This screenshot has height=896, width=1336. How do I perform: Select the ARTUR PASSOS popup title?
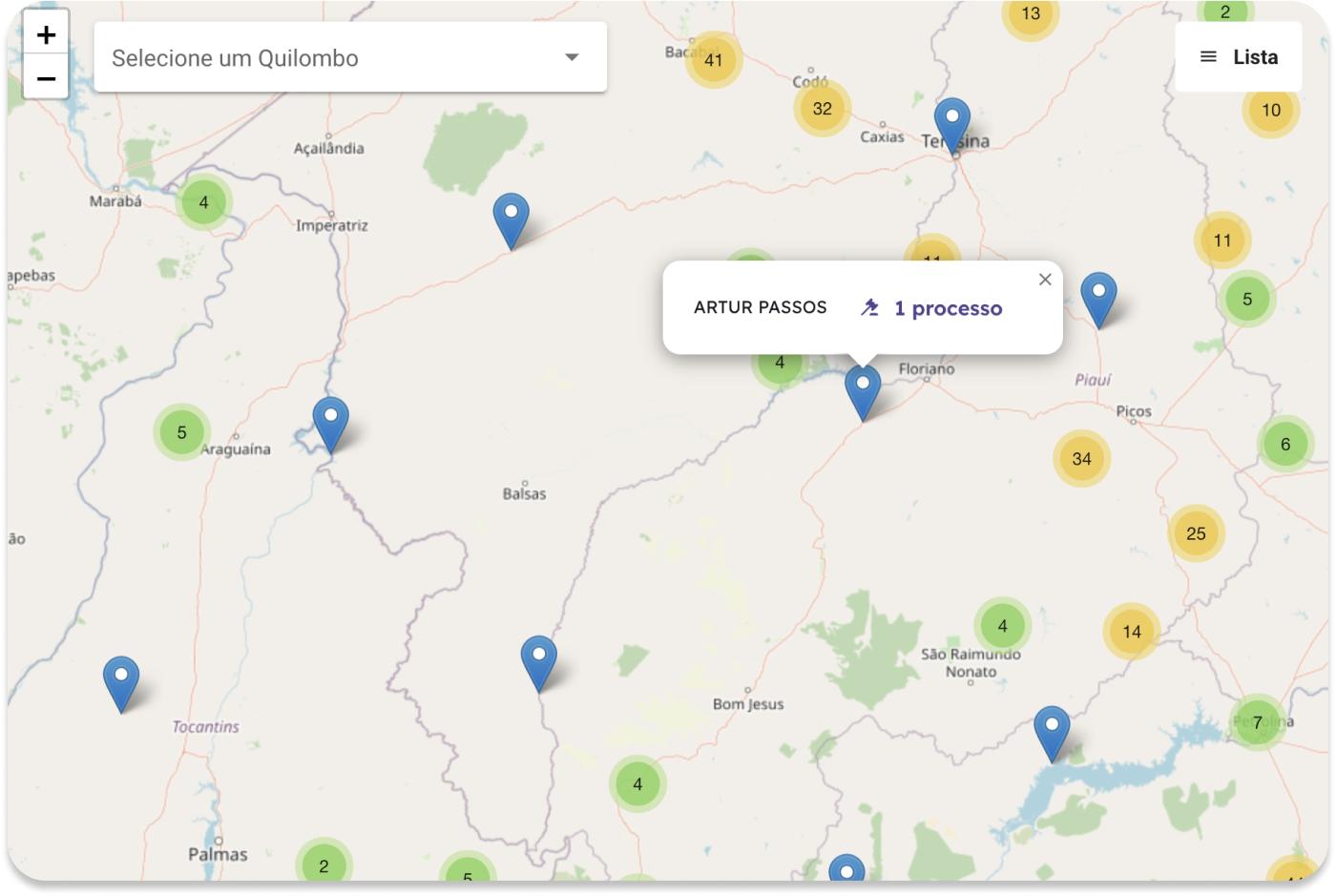coord(761,307)
